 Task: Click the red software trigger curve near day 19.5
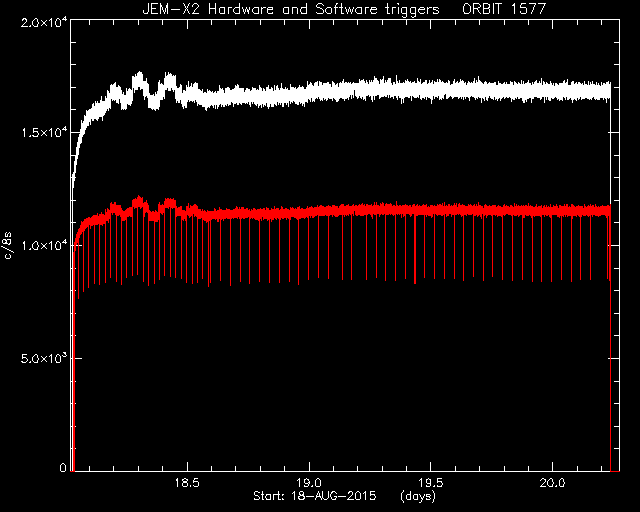pos(431,211)
